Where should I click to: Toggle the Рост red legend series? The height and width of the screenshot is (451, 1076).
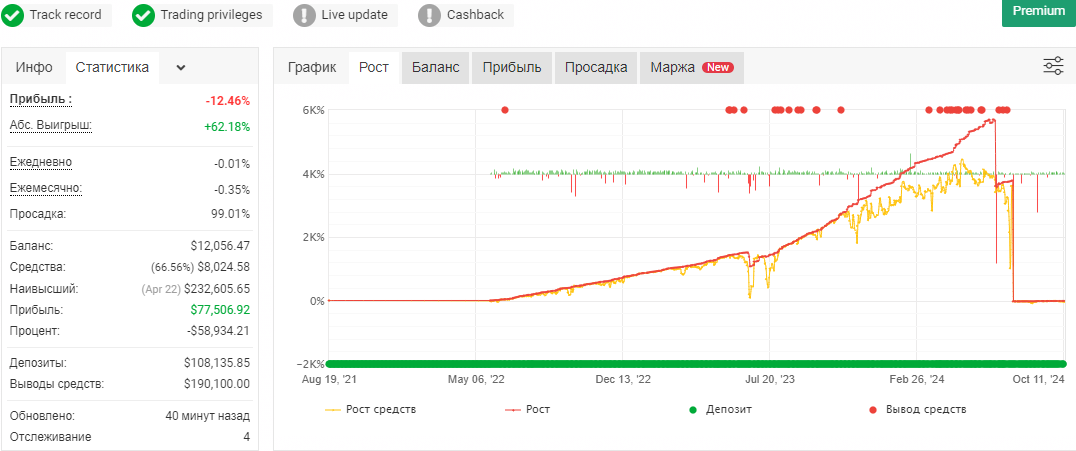coord(528,410)
